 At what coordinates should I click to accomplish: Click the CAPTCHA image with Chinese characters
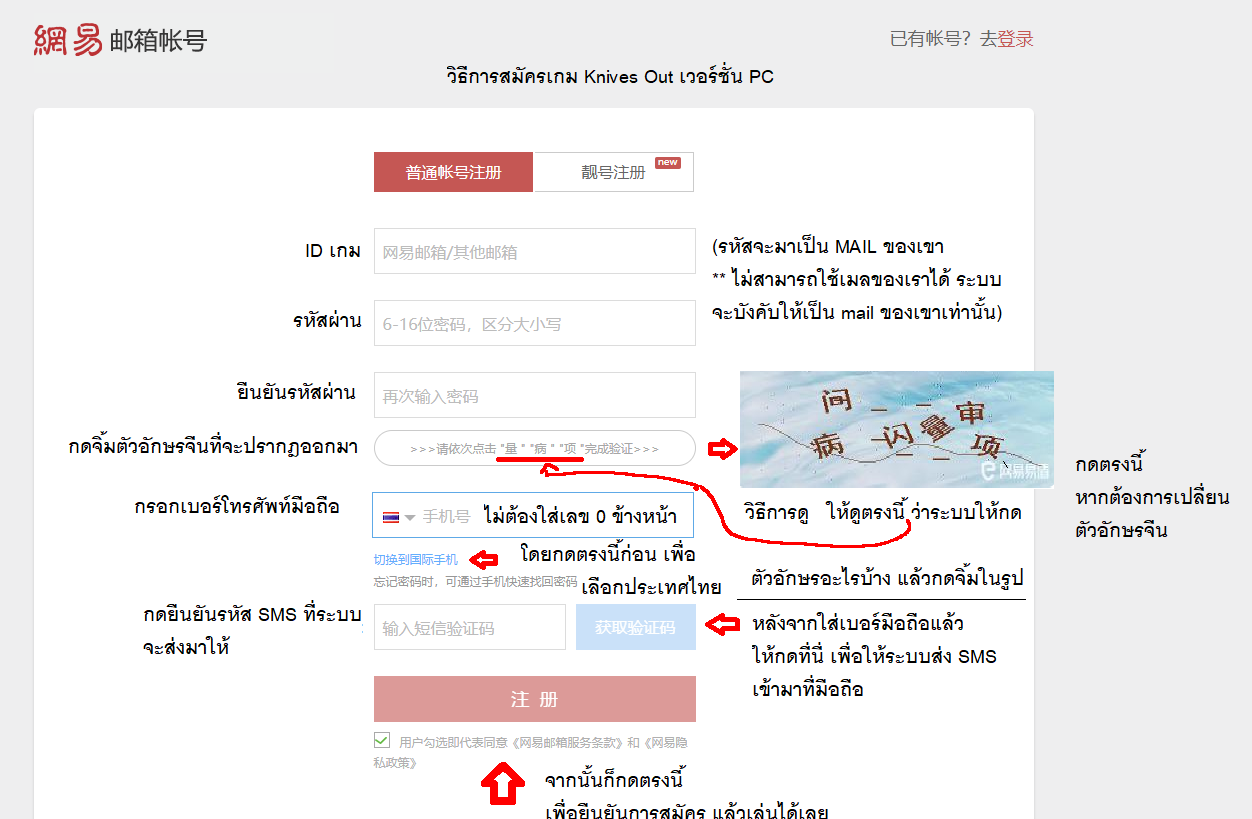896,429
